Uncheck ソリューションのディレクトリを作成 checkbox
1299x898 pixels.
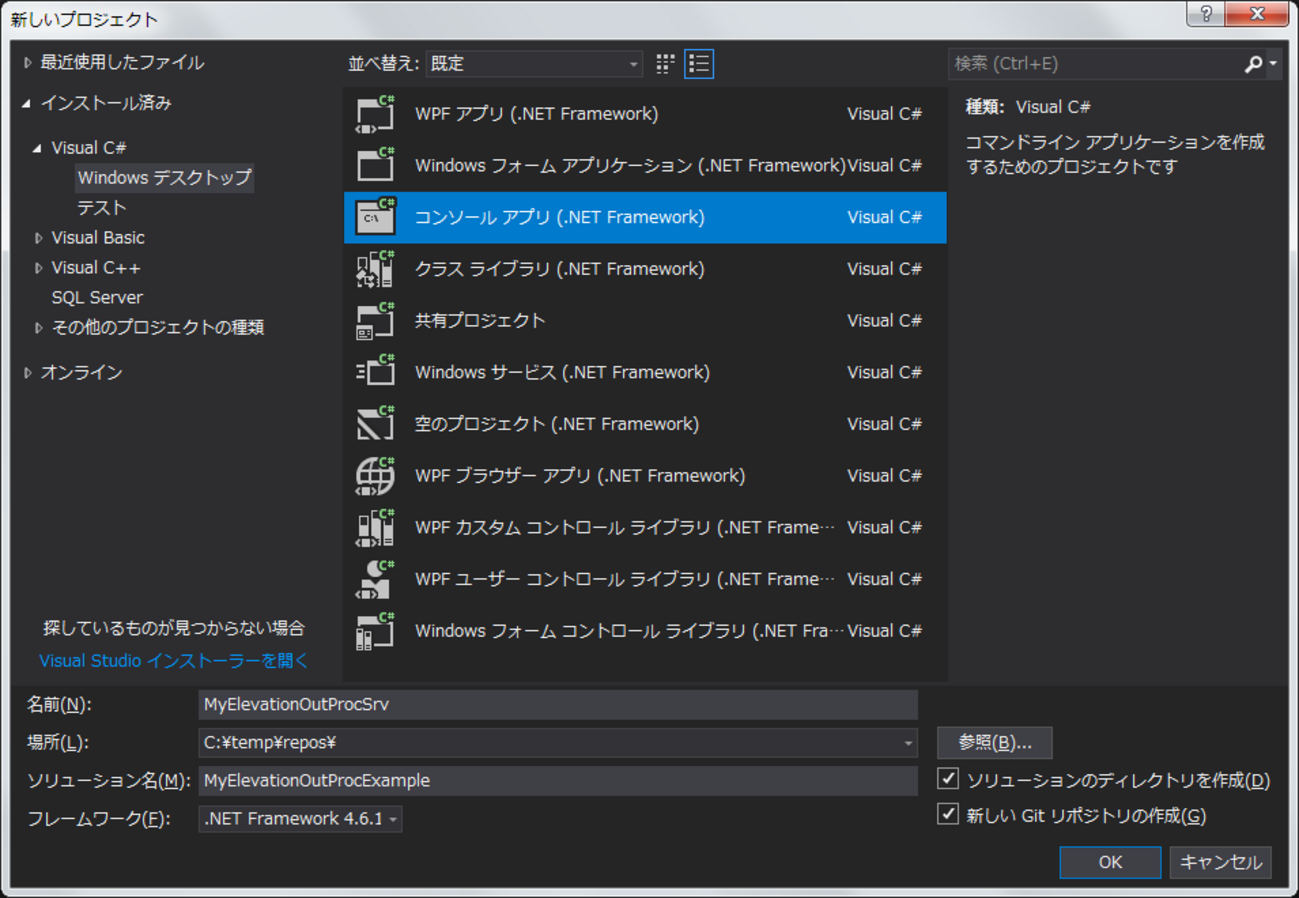coord(948,779)
